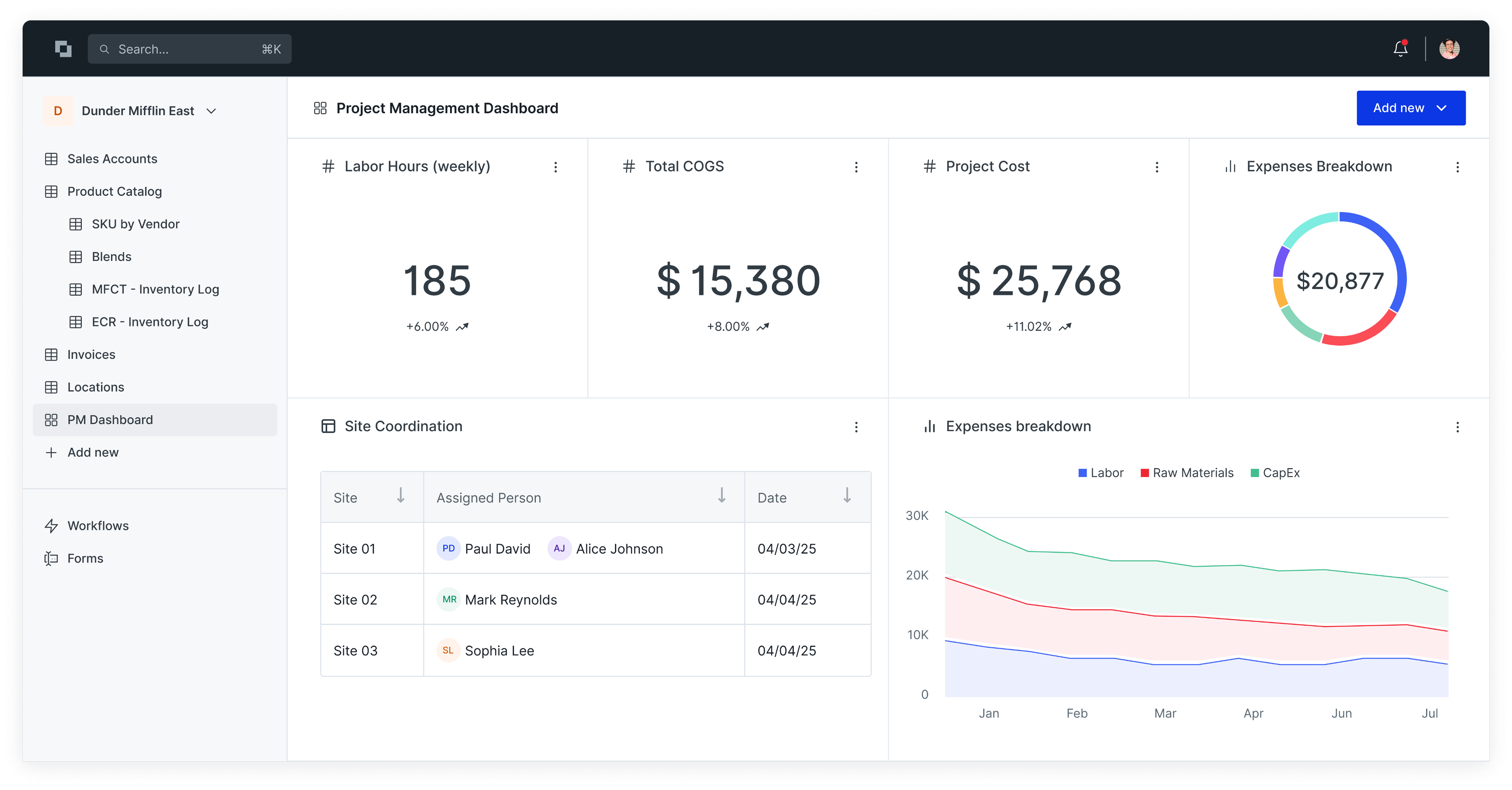The height and width of the screenshot is (790, 1512).
Task: Expand the Dunder Mifflin East workspace switcher
Action: point(211,111)
